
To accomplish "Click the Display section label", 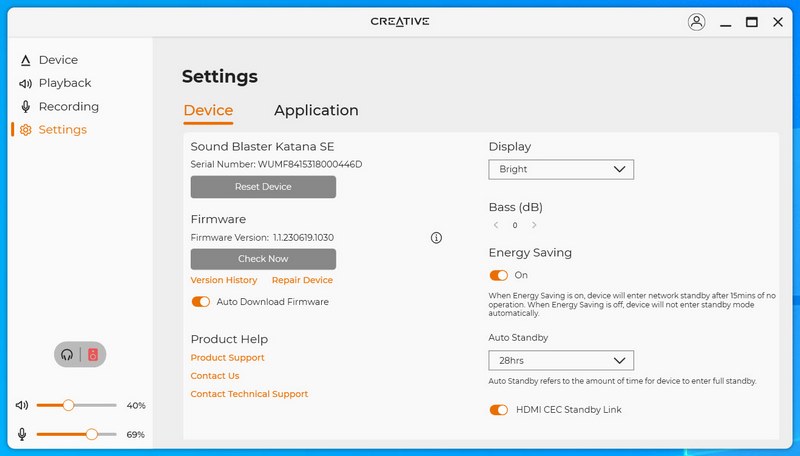I will (x=510, y=147).
